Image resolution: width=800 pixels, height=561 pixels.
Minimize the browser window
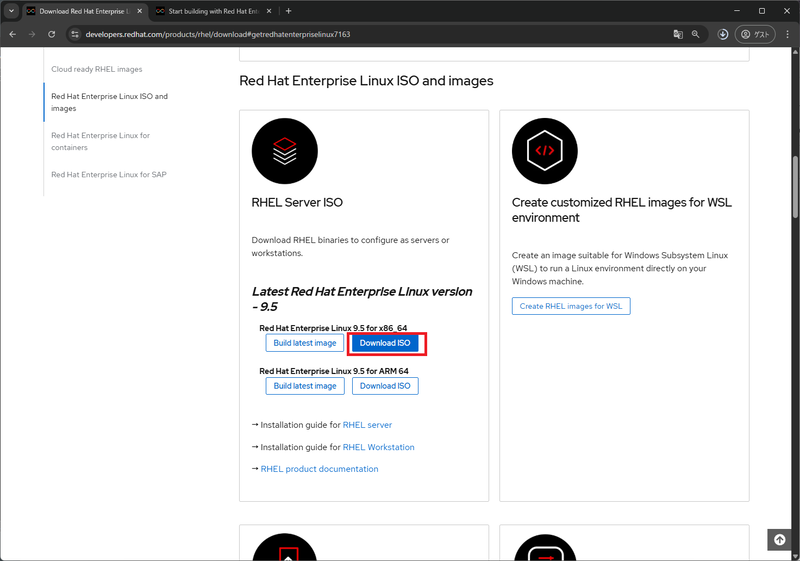tap(737, 11)
